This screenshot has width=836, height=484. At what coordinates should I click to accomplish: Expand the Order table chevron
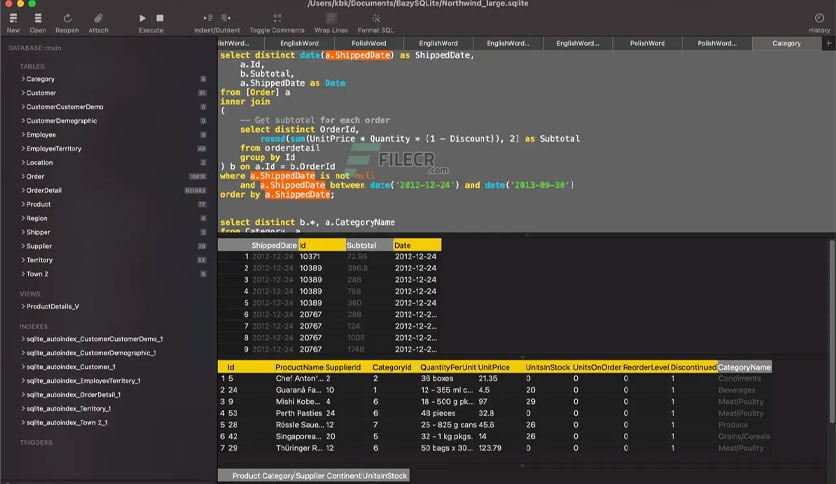pyautogui.click(x=23, y=176)
